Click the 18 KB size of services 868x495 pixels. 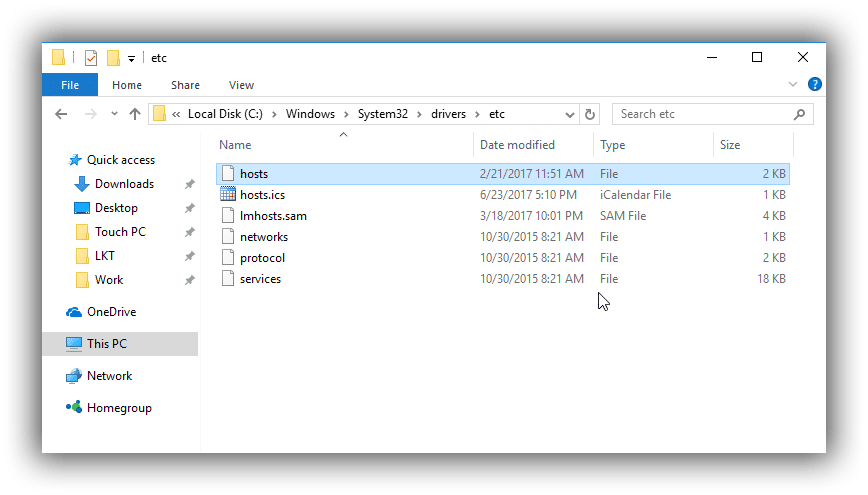(771, 279)
